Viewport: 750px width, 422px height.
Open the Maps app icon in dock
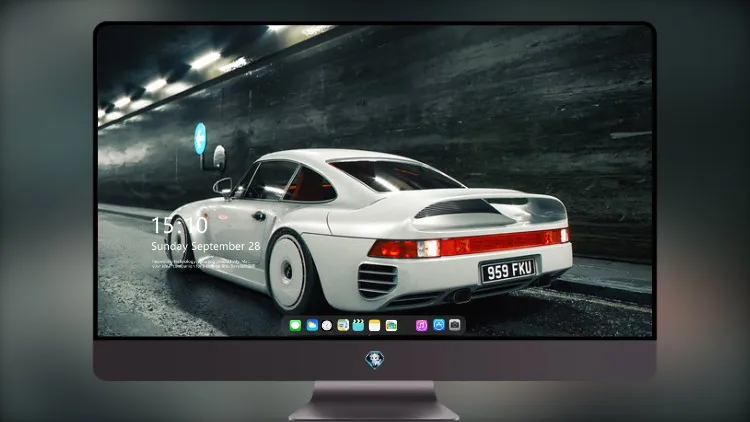pos(343,326)
